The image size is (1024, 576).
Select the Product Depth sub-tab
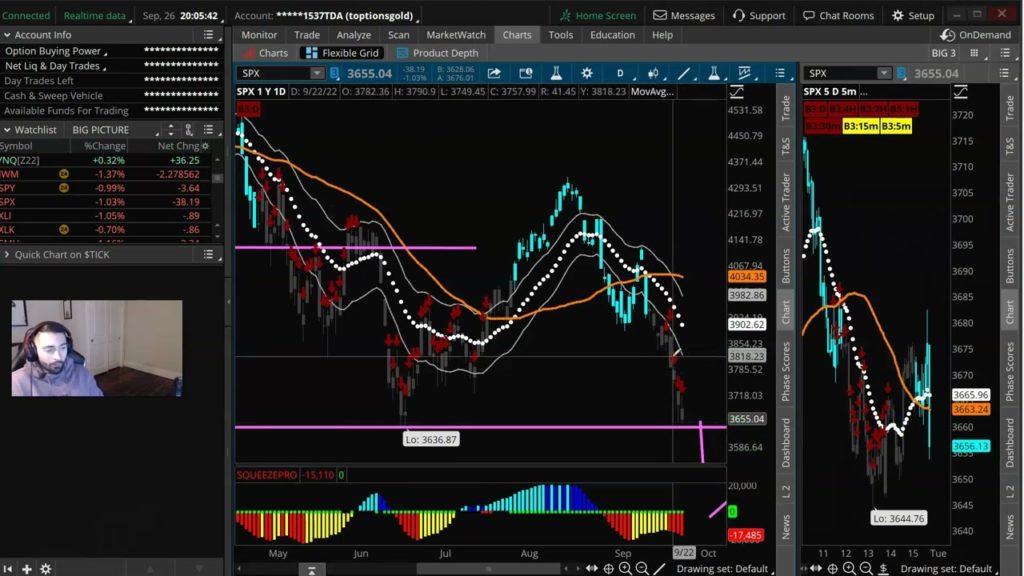(x=438, y=53)
